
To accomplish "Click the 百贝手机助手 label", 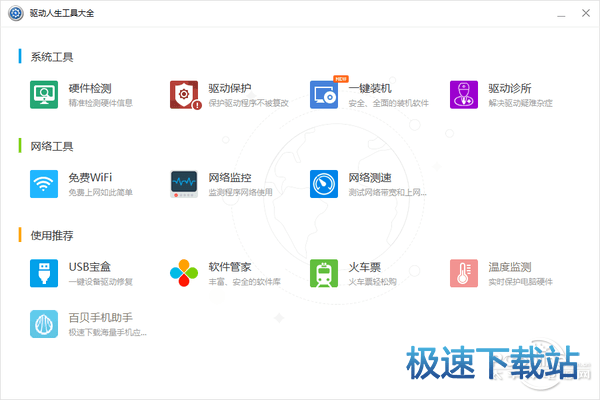I will [101, 318].
